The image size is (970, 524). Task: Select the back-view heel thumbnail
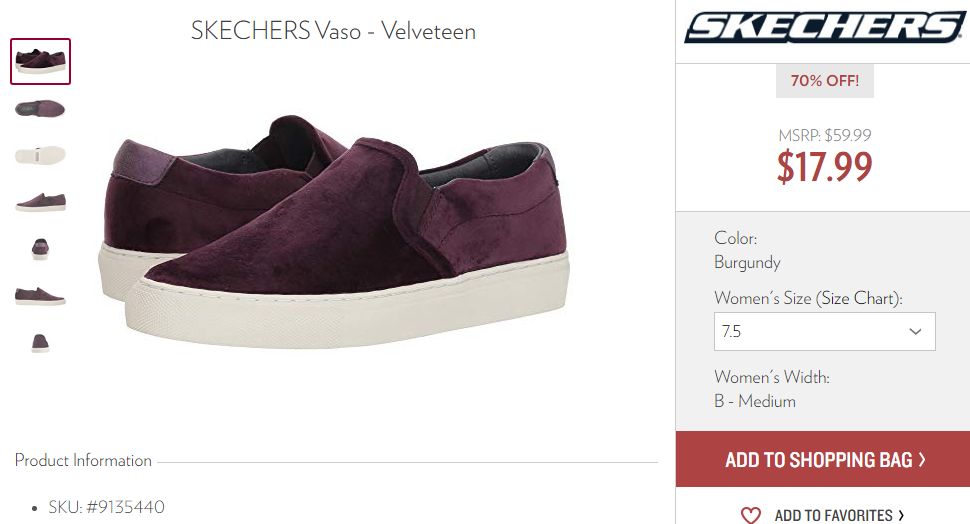[40, 342]
